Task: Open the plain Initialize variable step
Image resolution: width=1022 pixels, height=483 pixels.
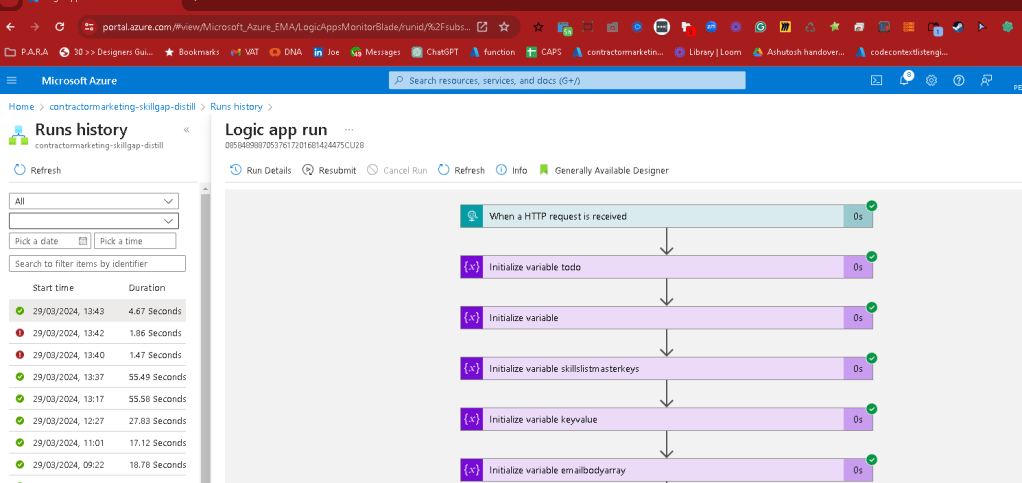Action: tap(666, 317)
